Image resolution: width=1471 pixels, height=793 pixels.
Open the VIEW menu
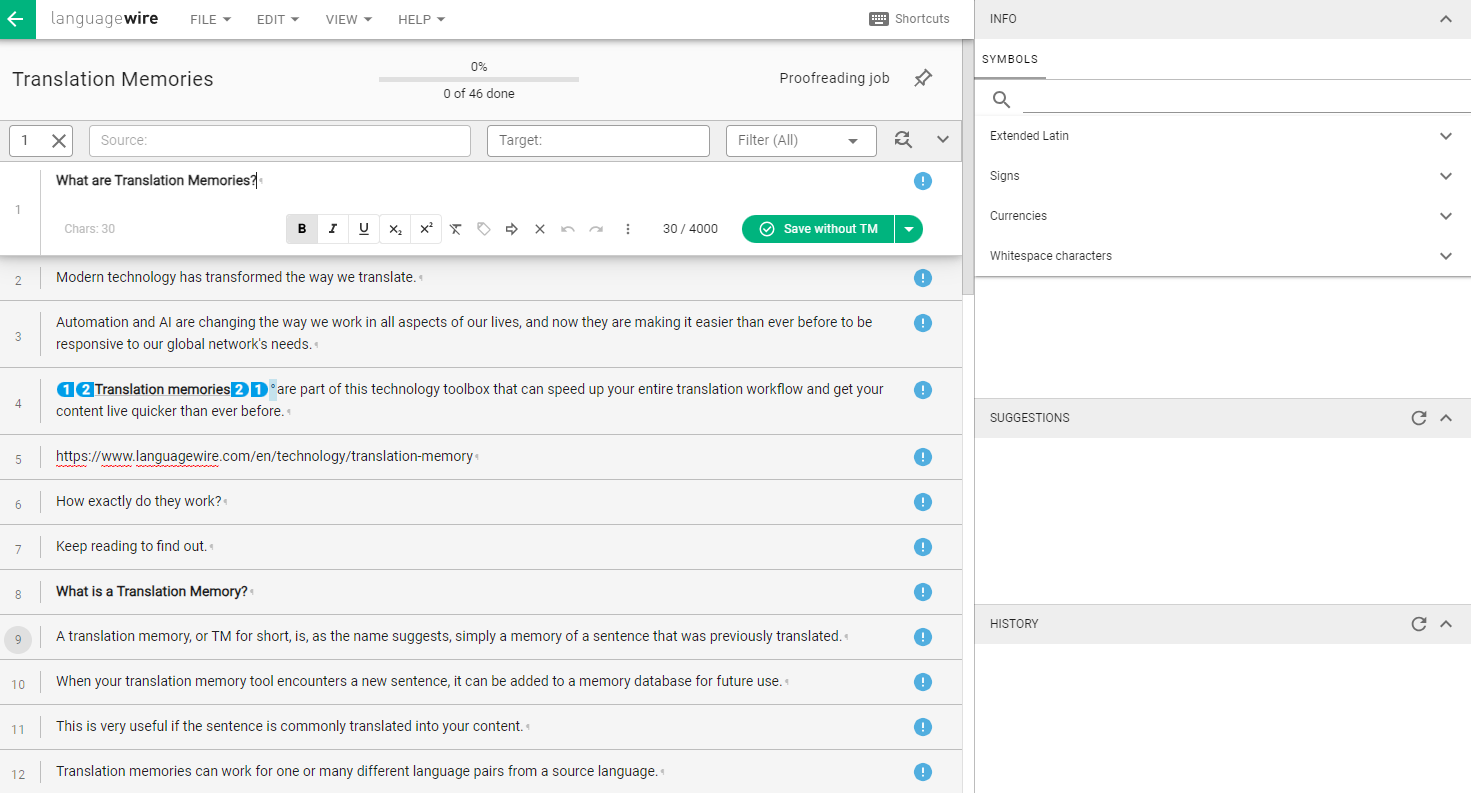point(348,19)
